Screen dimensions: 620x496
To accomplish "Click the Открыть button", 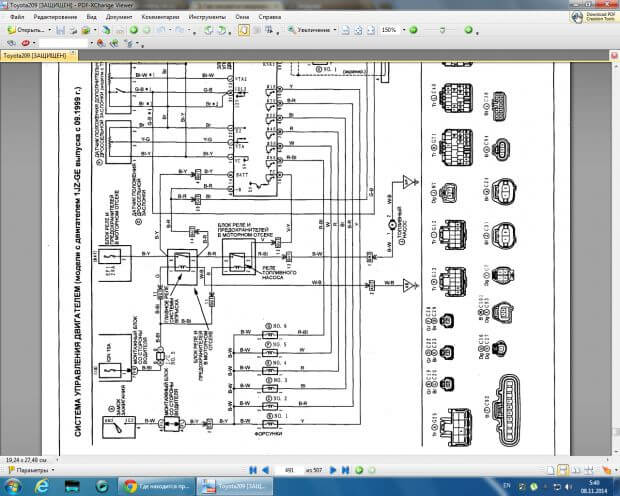I will pos(25,30).
